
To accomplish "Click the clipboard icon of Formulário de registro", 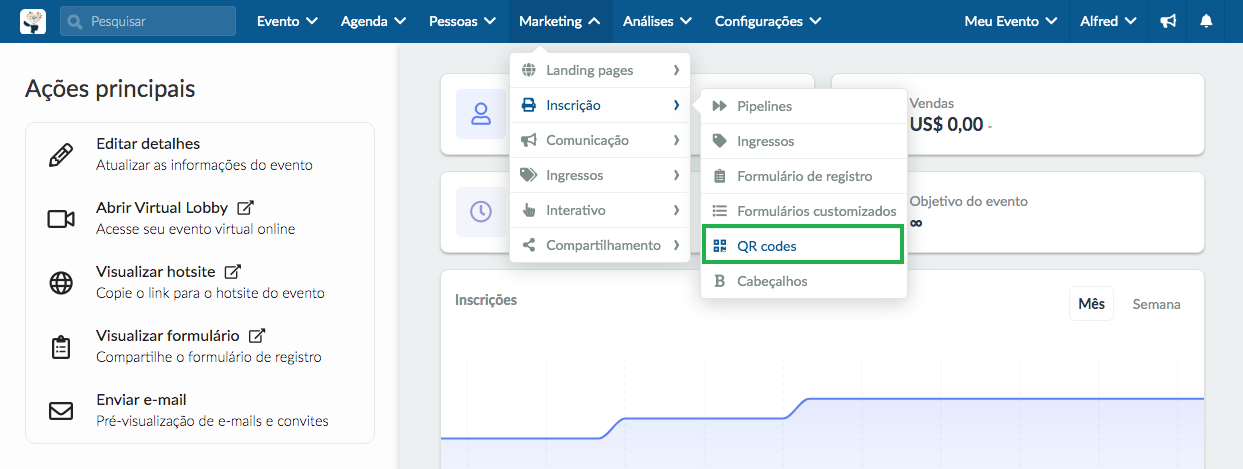I will (719, 176).
